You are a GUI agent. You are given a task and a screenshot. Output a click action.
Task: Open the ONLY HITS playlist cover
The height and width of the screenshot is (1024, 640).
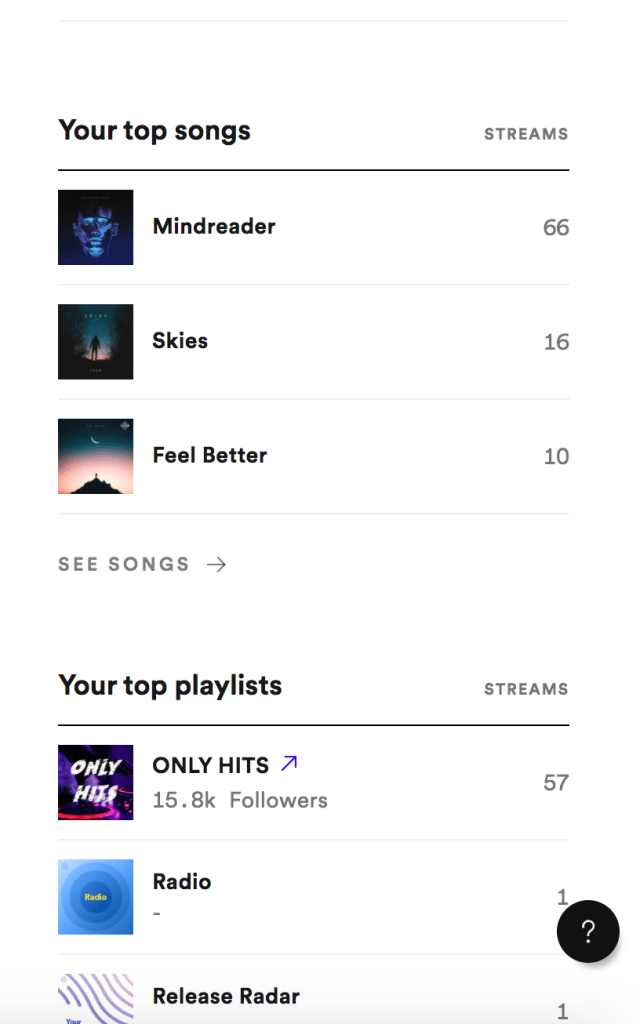pos(96,782)
